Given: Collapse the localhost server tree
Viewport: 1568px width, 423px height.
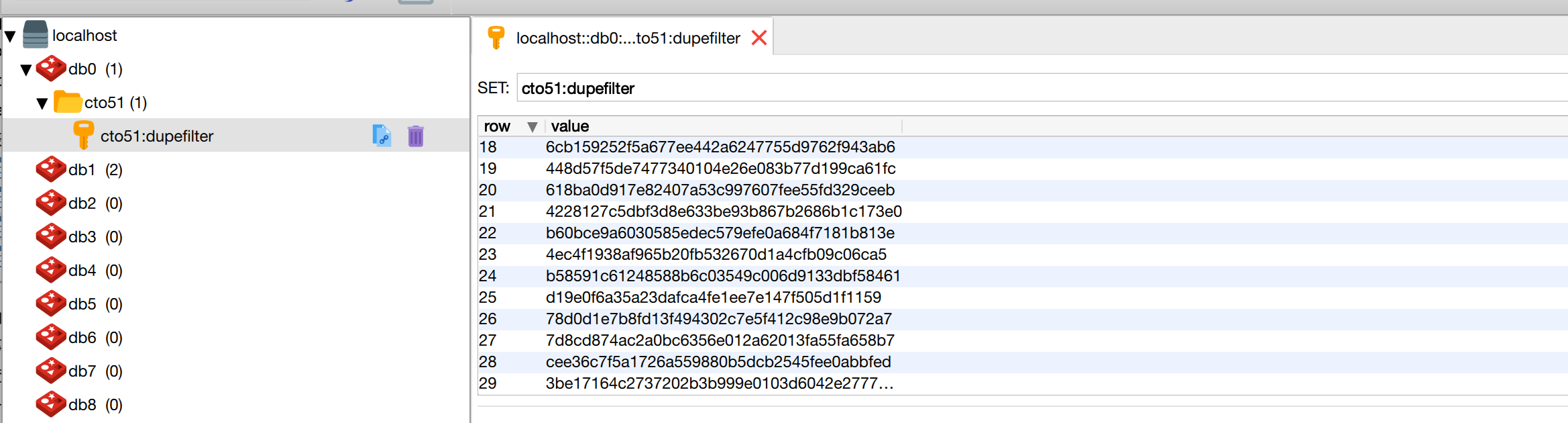Looking at the screenshot, I should [10, 36].
